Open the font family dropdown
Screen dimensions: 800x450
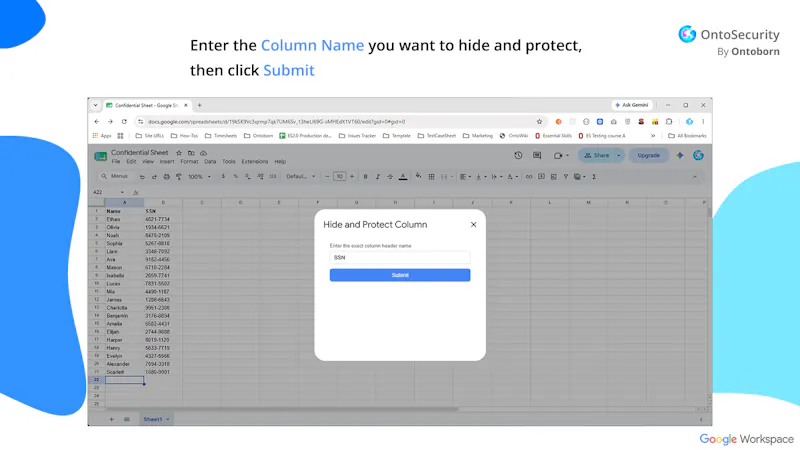(x=301, y=177)
